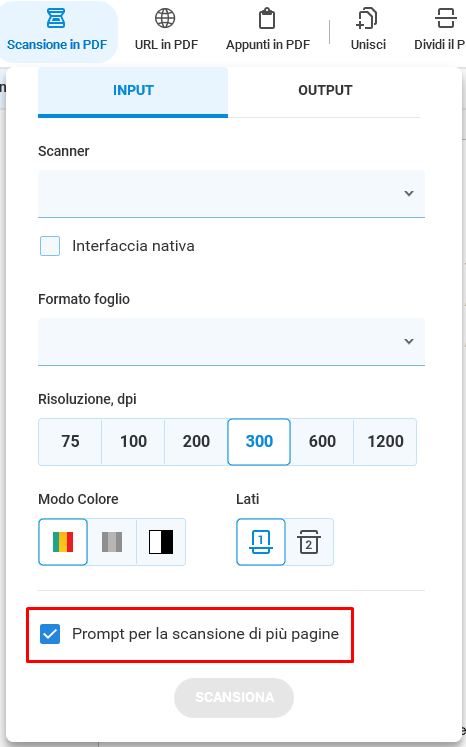Switch to the INPUT tab
466x747 pixels.
pos(133,91)
